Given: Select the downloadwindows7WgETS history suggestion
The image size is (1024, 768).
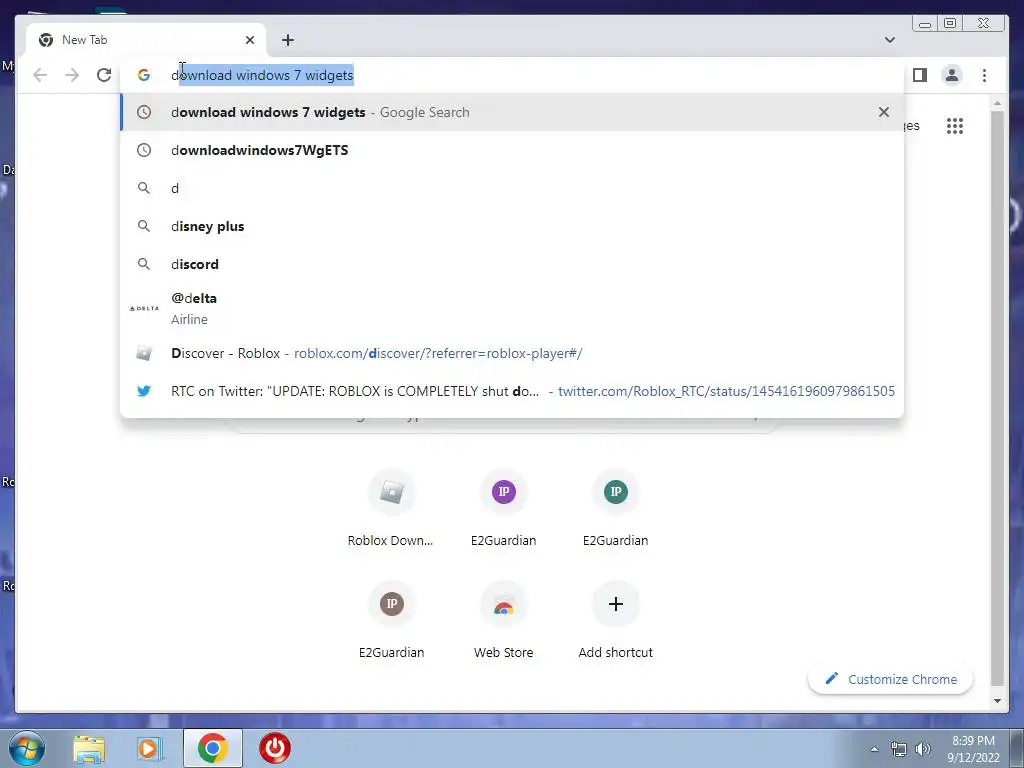Looking at the screenshot, I should tap(512, 150).
